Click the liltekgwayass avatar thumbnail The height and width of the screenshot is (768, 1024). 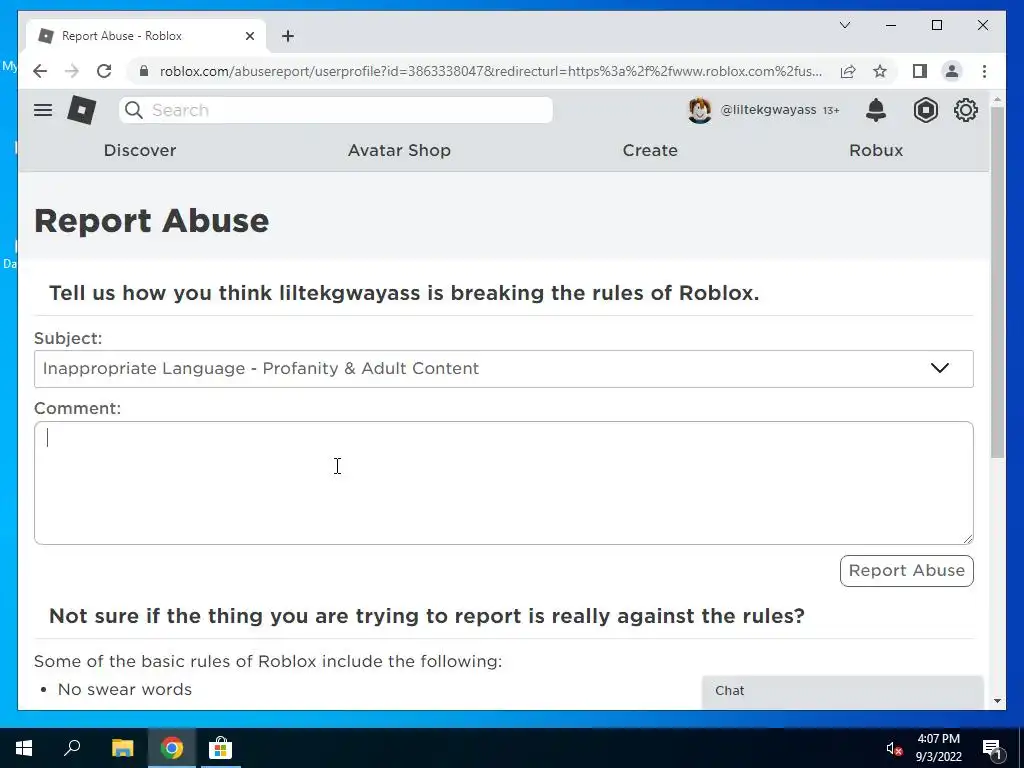click(699, 110)
